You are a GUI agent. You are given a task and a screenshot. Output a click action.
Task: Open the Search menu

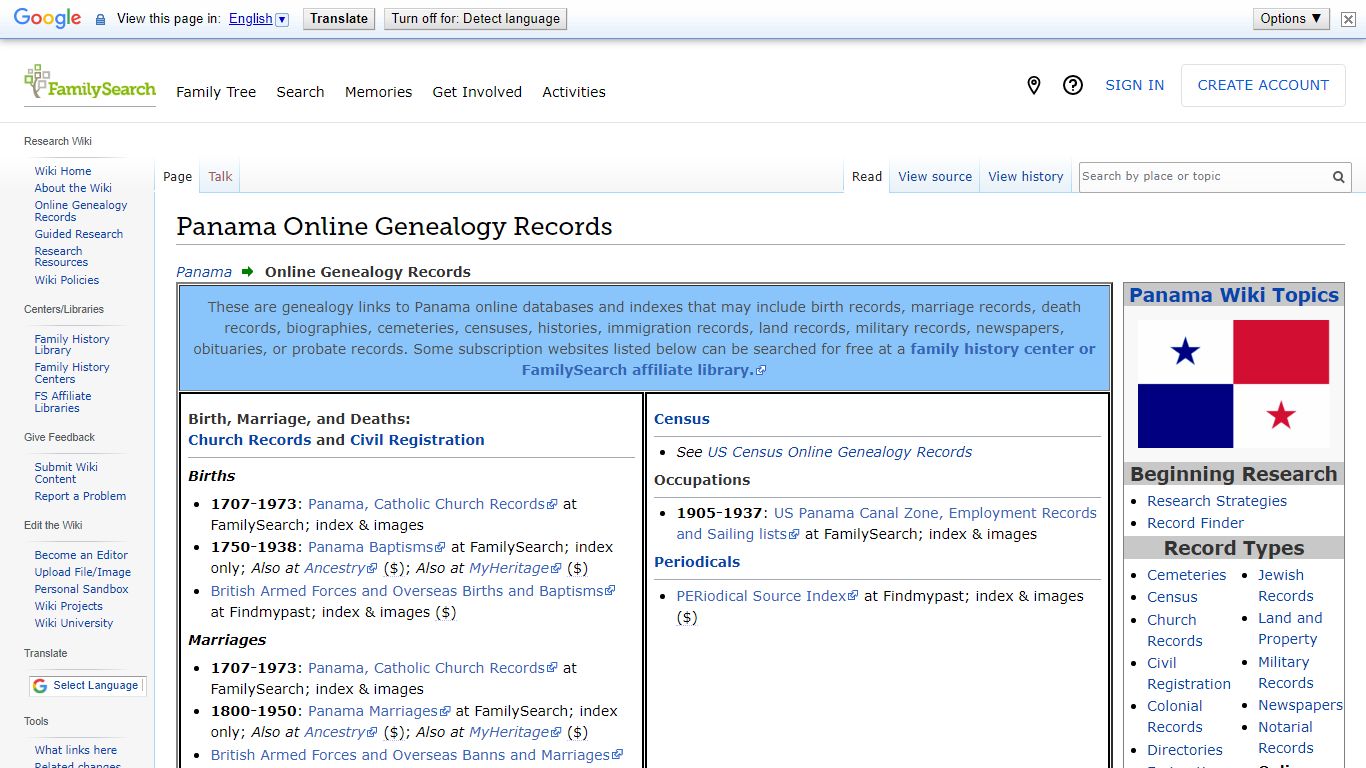pyautogui.click(x=300, y=92)
